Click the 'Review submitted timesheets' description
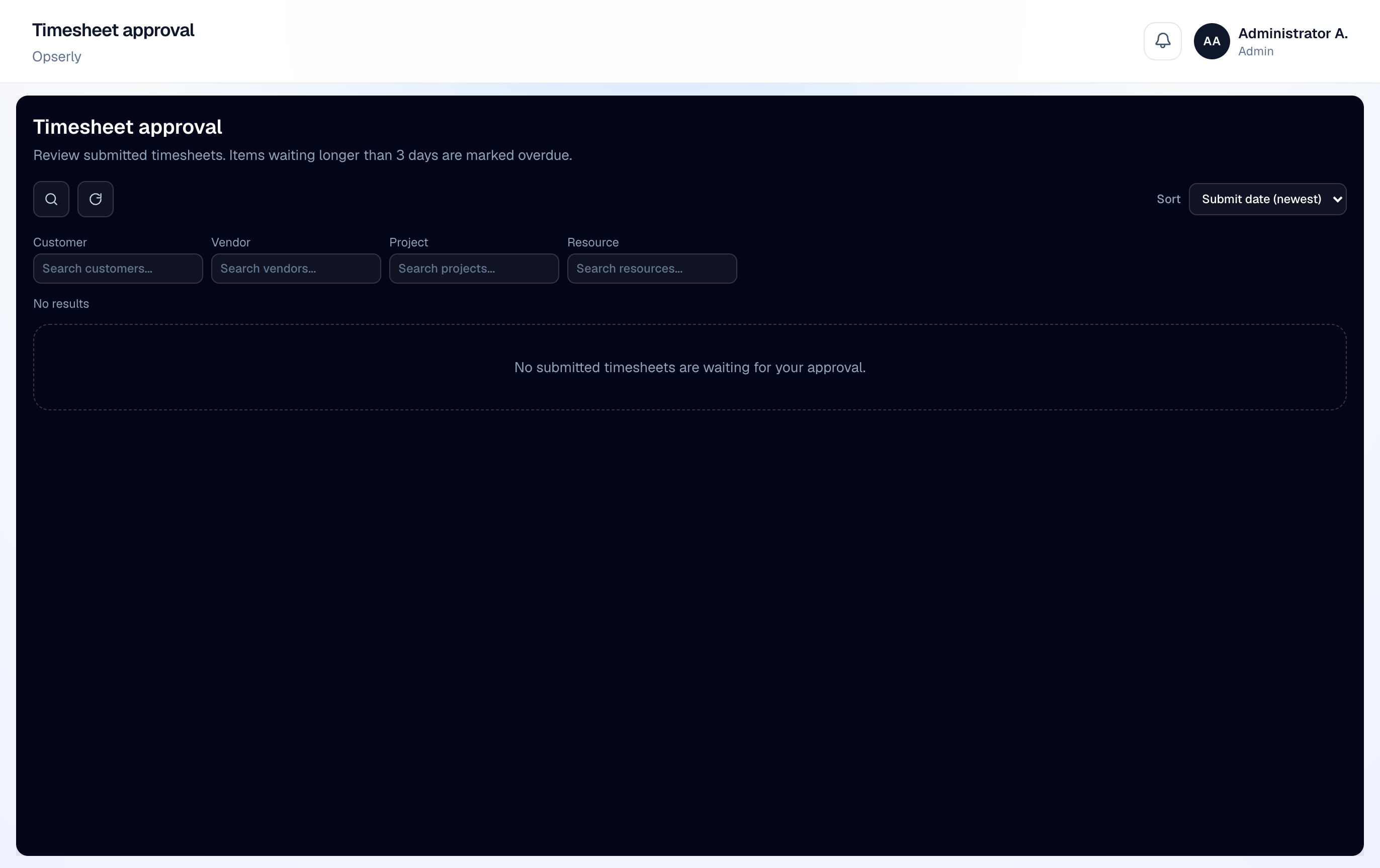This screenshot has width=1380, height=868. 303,155
